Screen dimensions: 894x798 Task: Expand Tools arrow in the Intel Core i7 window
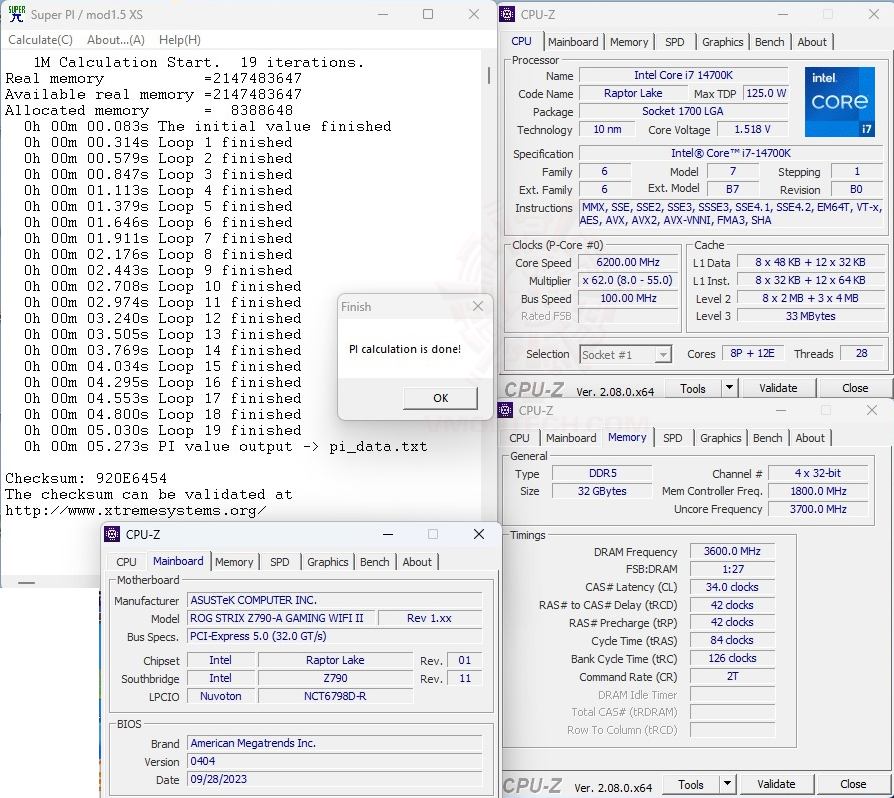click(729, 388)
